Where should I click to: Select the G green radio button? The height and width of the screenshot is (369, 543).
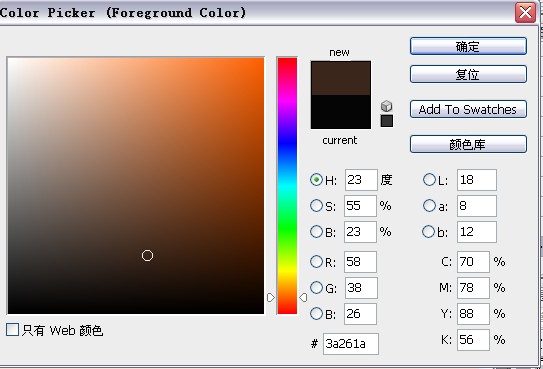(316, 288)
